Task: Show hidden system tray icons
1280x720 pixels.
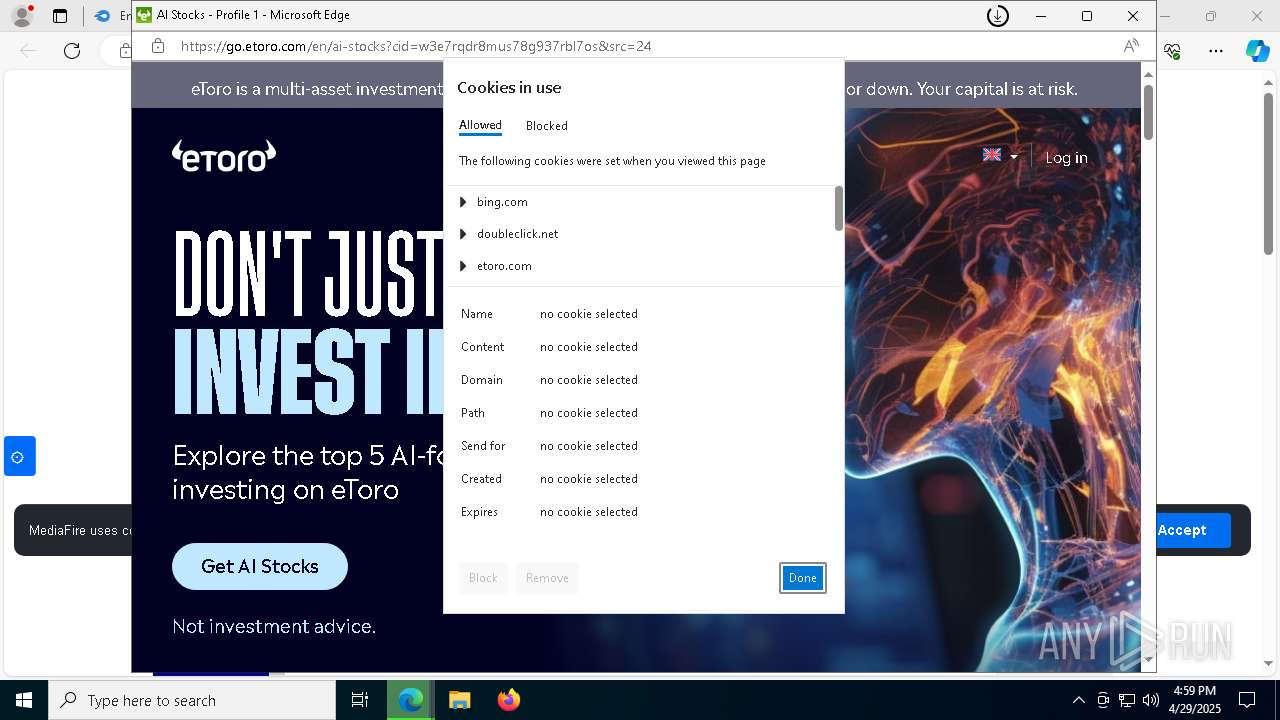Action: pos(1078,700)
